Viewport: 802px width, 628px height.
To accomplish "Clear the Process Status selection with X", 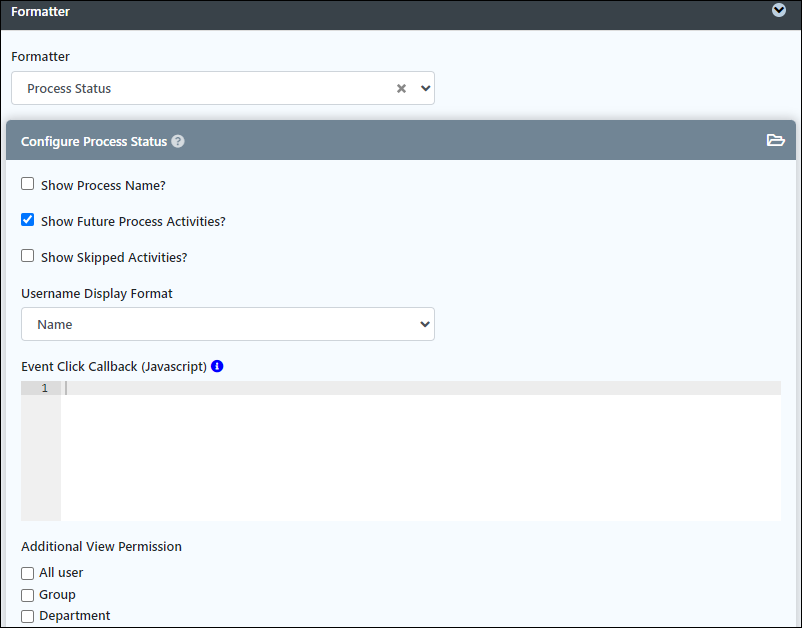I will (x=402, y=88).
